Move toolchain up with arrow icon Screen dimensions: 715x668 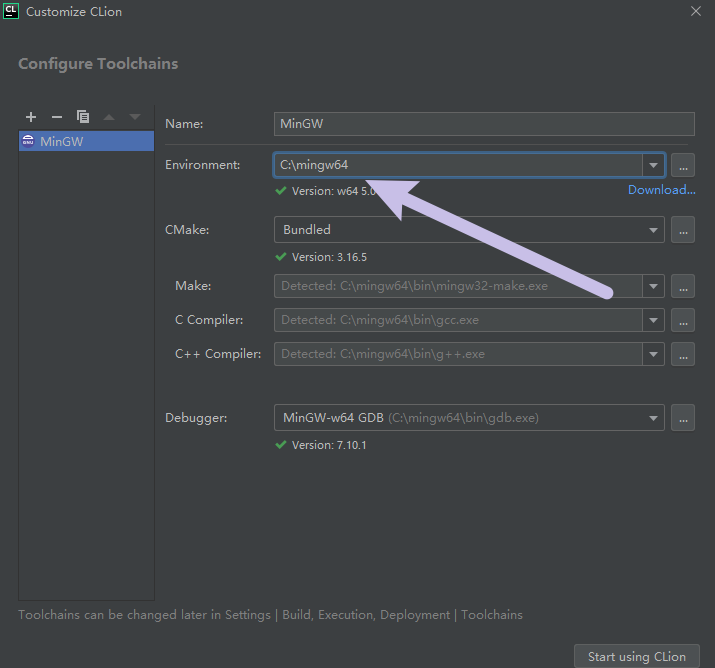pos(109,117)
